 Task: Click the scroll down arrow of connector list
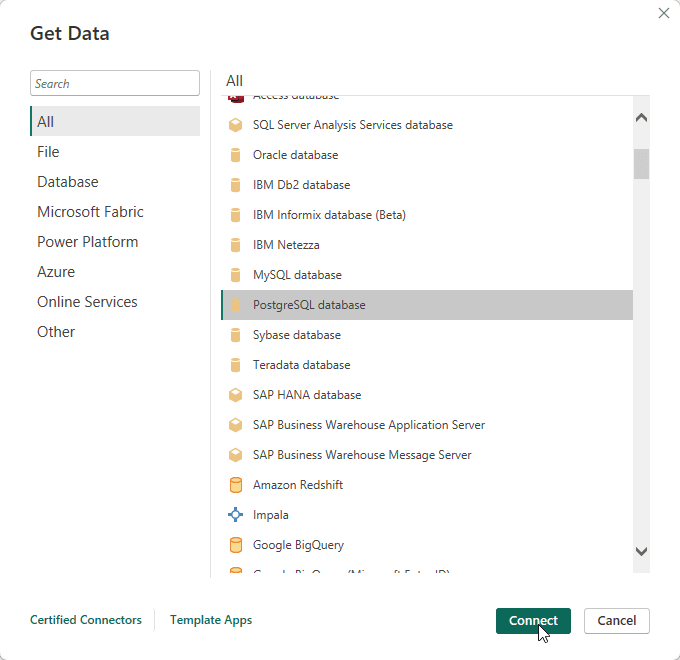(641, 551)
